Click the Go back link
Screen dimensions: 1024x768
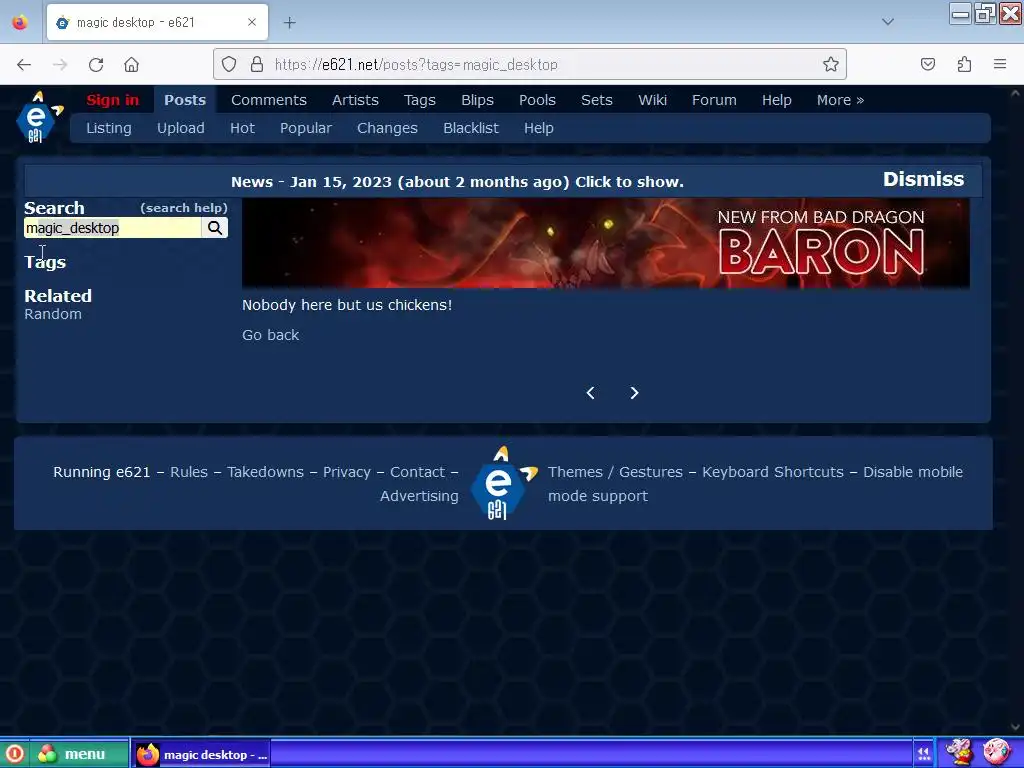(270, 335)
